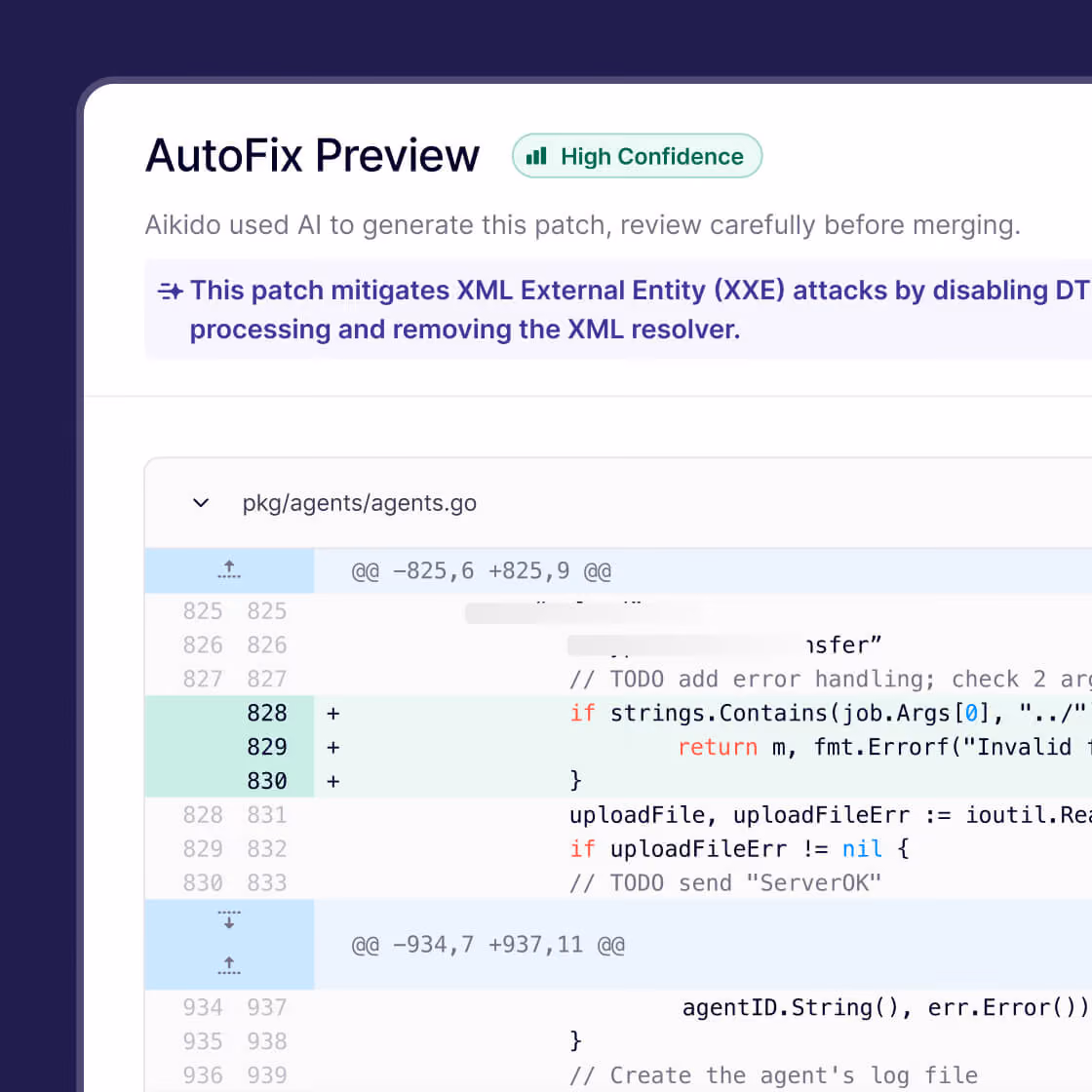Viewport: 1092px width, 1092px height.
Task: Click the hunk header @@ -825,6 +825,9 @@
Action: coord(482,571)
